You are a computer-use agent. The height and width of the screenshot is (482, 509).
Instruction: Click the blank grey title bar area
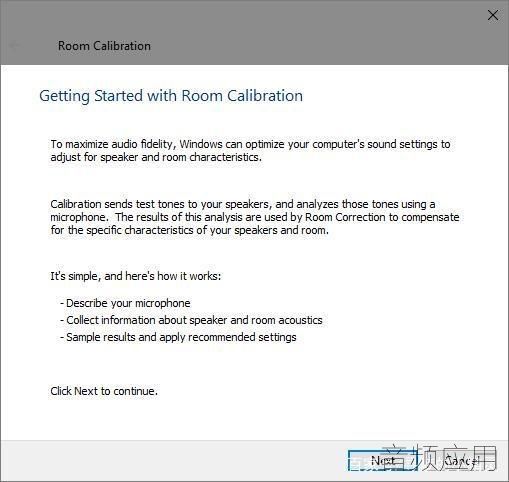coord(300,33)
